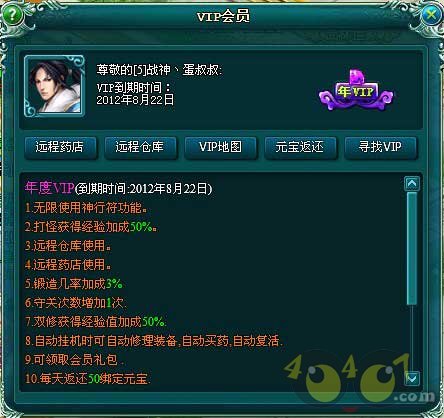Click the scrollbar thumb of the privileges list
Viewport: 444px width, 418px height.
point(412,248)
